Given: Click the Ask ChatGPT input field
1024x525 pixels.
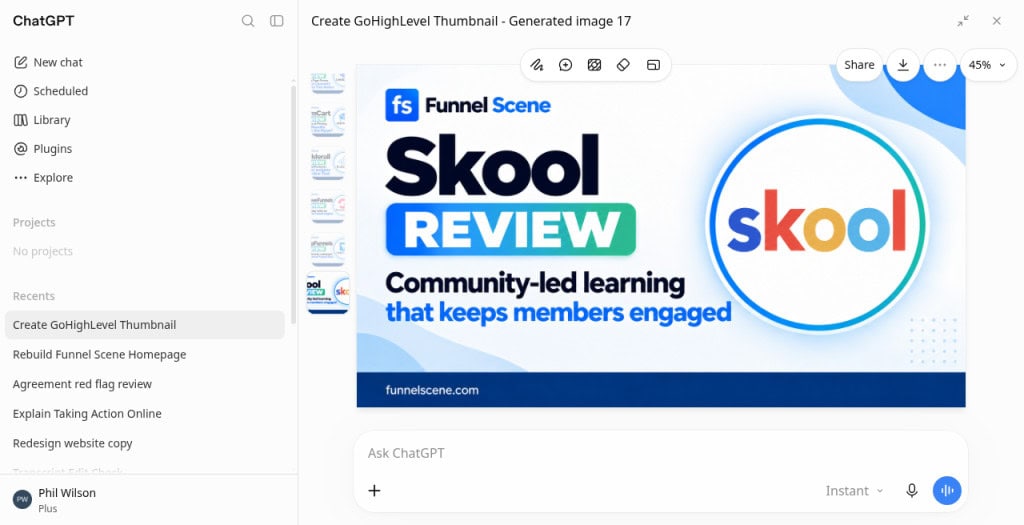Looking at the screenshot, I should (661, 453).
